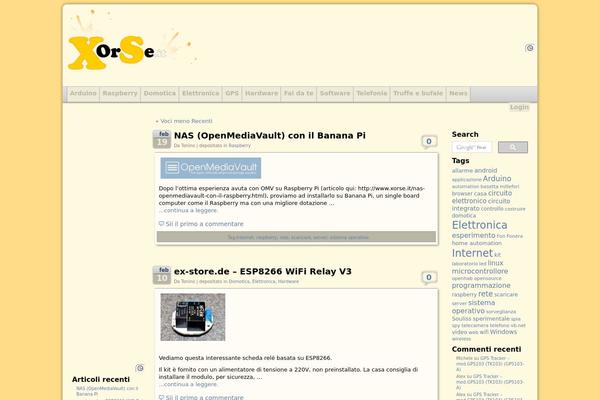Open comment bubble of NAS OpenMediaVault post
This screenshot has height=400, width=600.
(429, 142)
